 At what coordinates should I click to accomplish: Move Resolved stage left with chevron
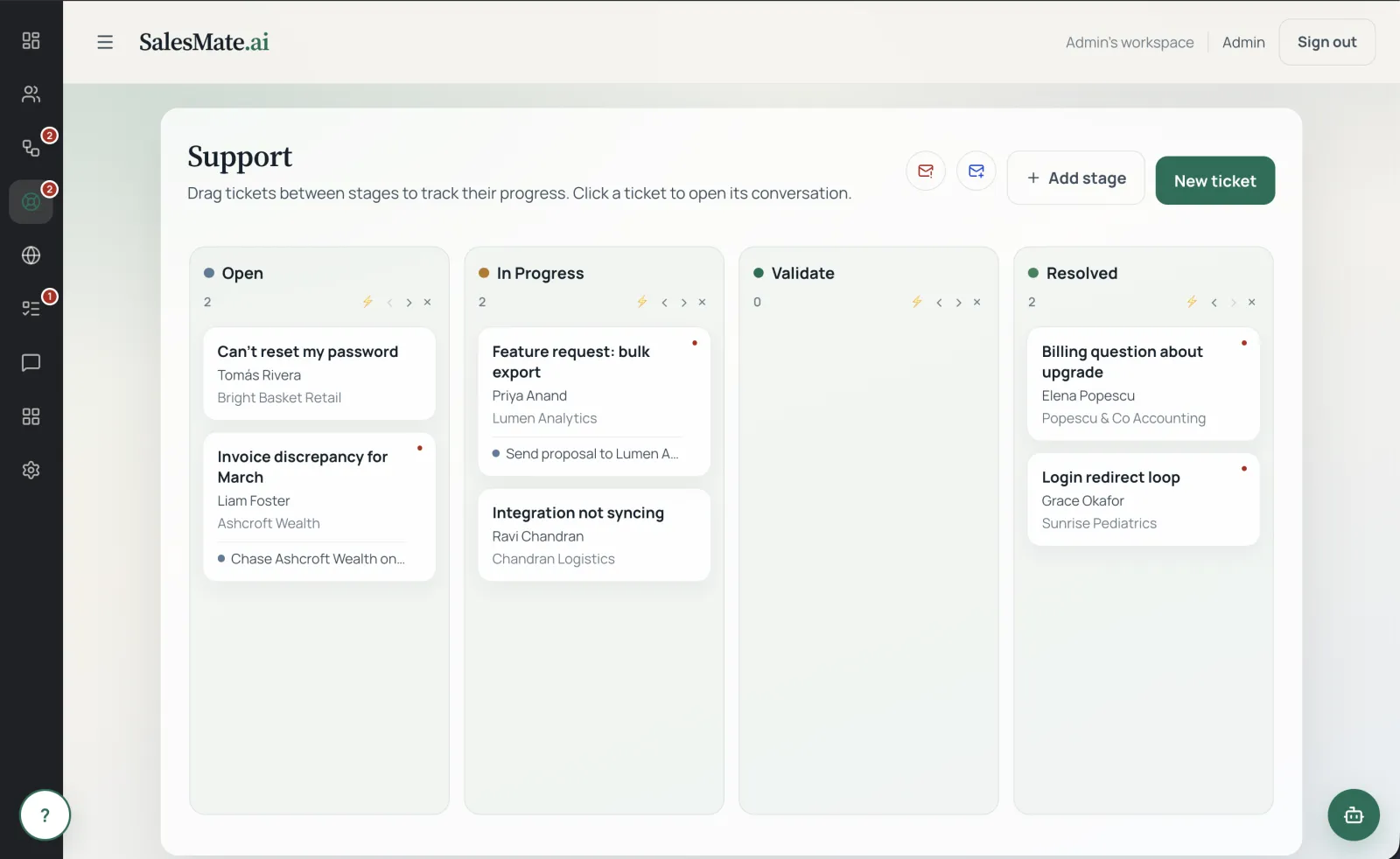click(1214, 303)
